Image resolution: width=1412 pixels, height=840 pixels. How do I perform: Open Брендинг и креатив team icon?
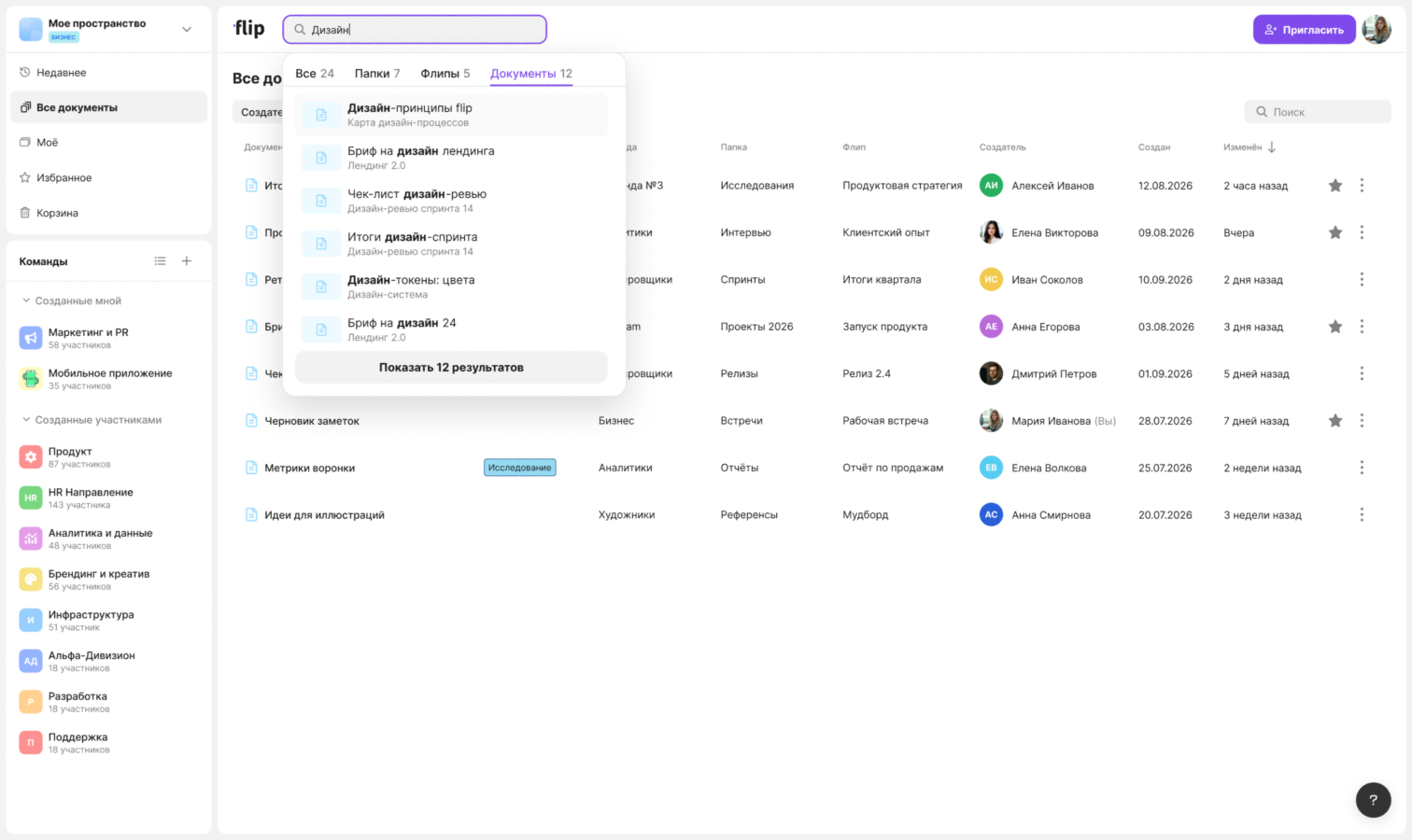coord(31,580)
